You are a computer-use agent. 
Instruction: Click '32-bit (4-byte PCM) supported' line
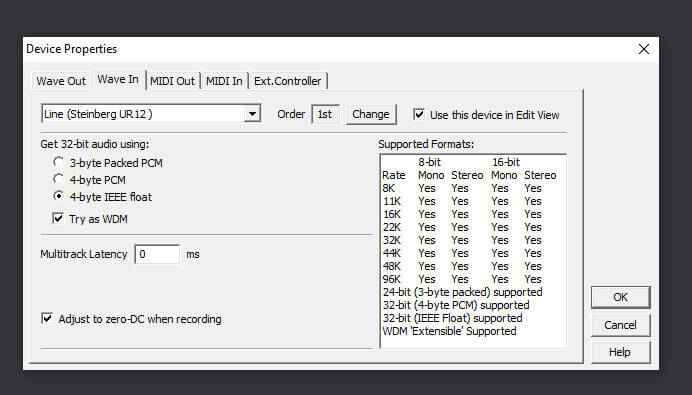(x=456, y=305)
